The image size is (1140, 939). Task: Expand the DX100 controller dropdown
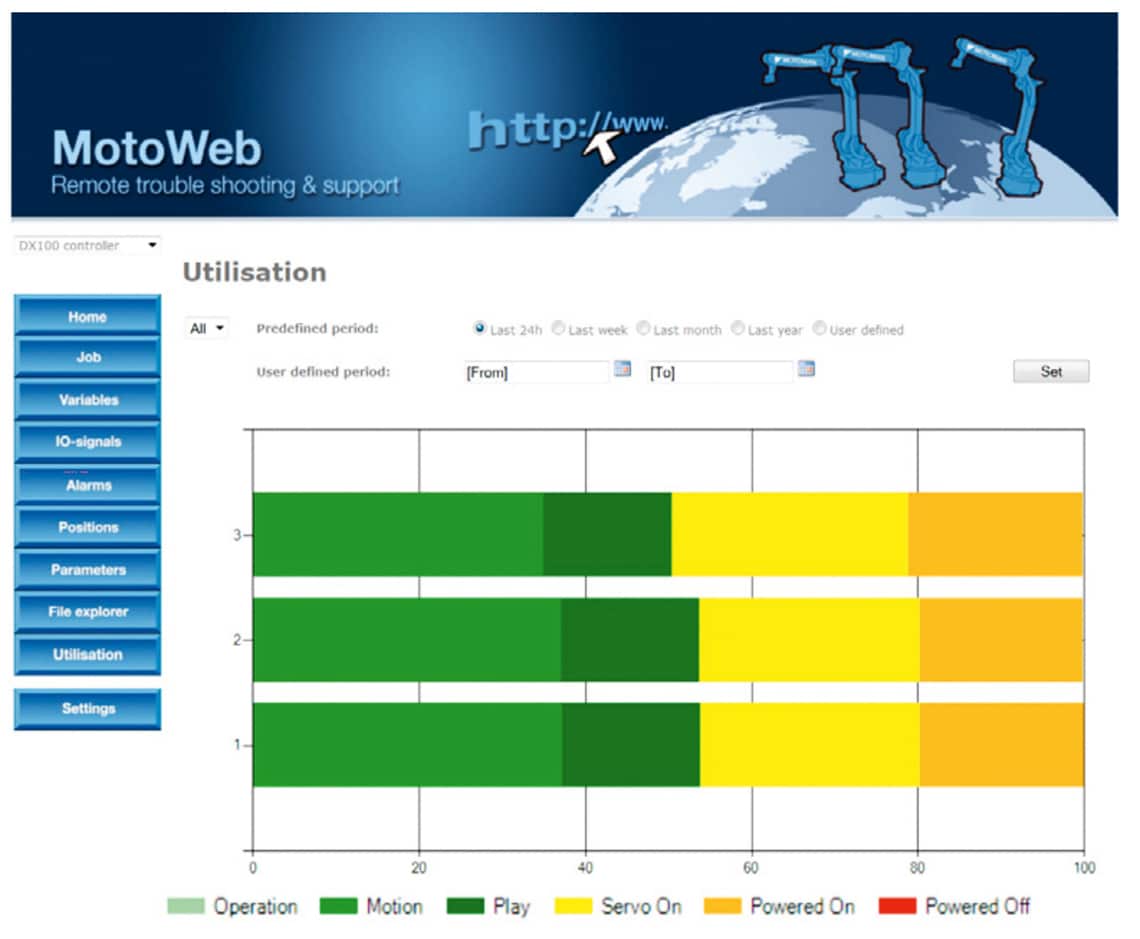click(86, 245)
